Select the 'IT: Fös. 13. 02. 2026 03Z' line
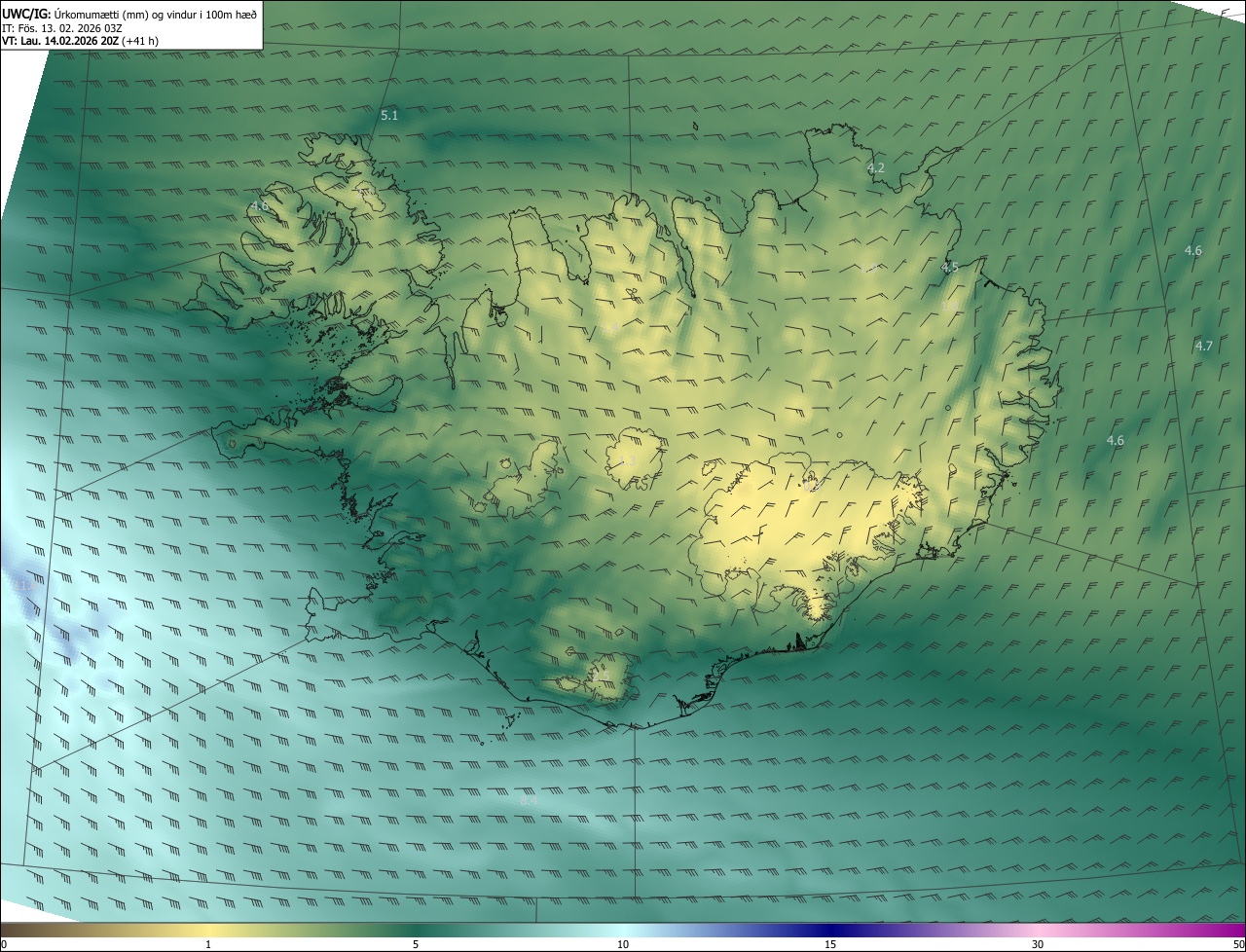This screenshot has height=952, width=1246. (62, 28)
